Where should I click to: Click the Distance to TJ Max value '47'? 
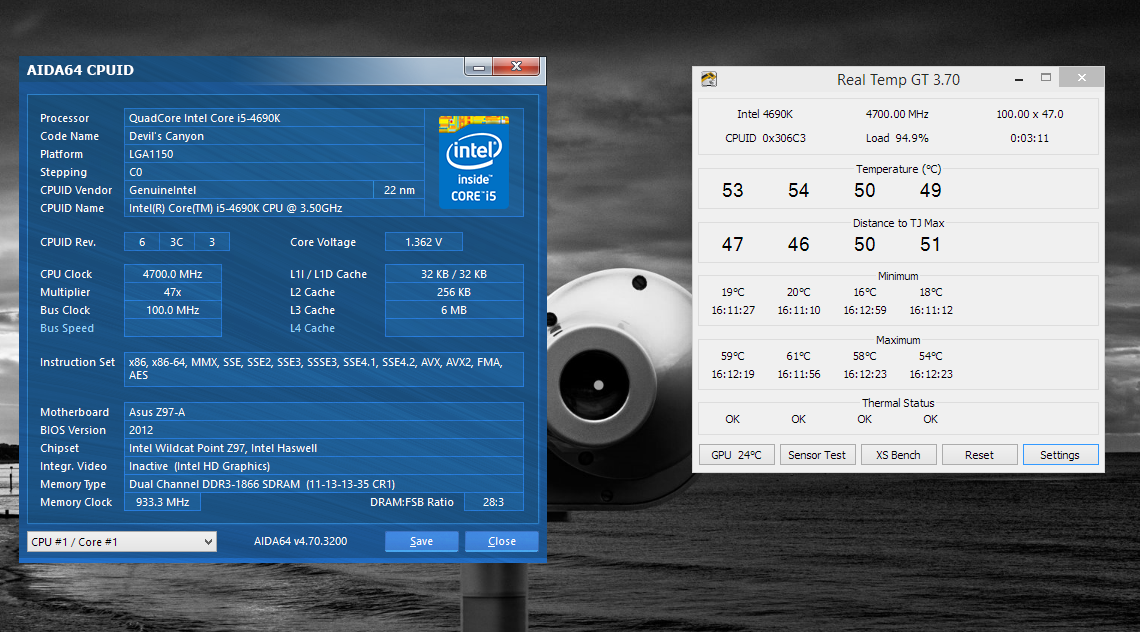pos(732,244)
